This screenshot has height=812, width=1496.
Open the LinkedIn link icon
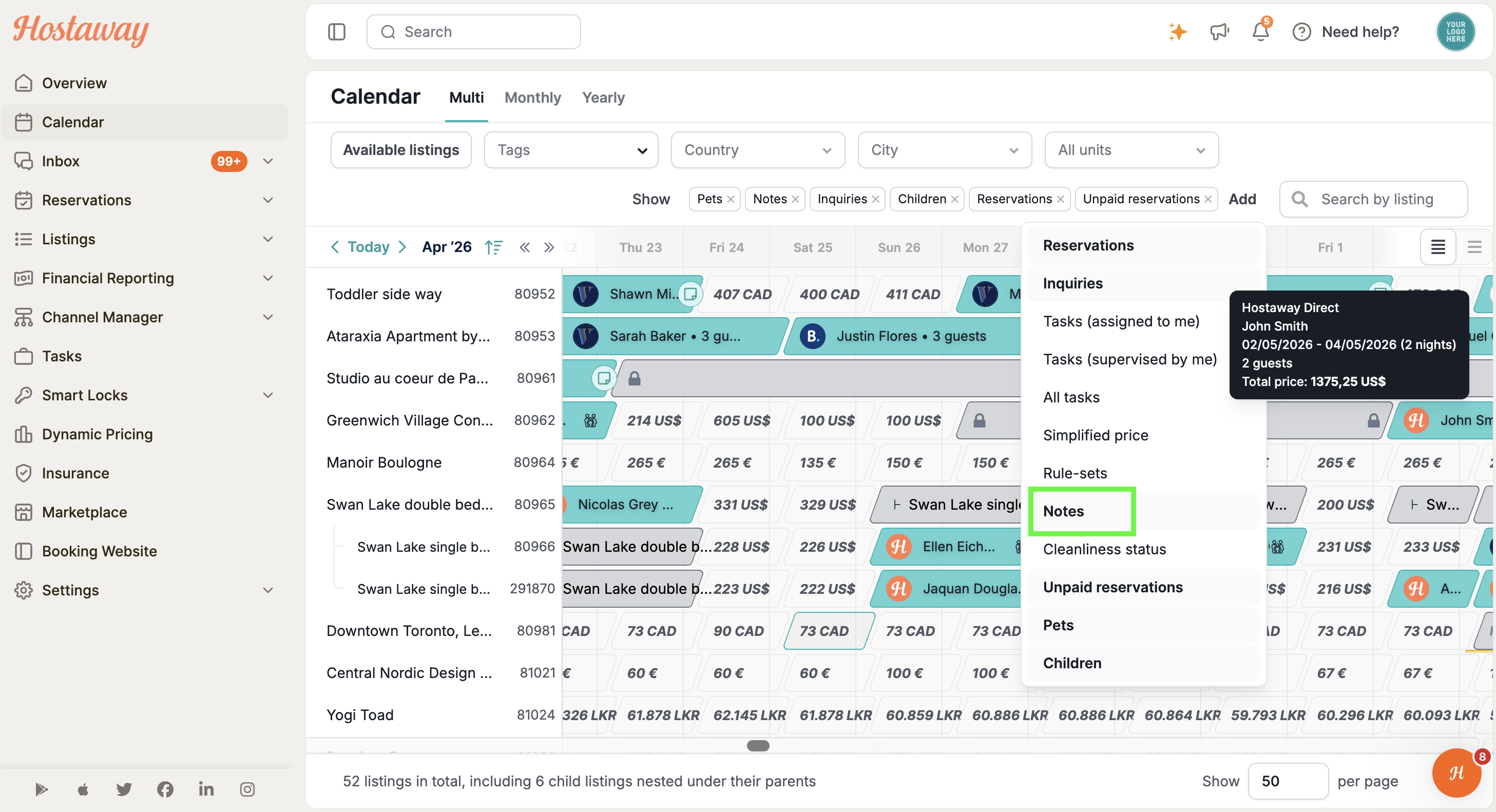pyautogui.click(x=206, y=789)
